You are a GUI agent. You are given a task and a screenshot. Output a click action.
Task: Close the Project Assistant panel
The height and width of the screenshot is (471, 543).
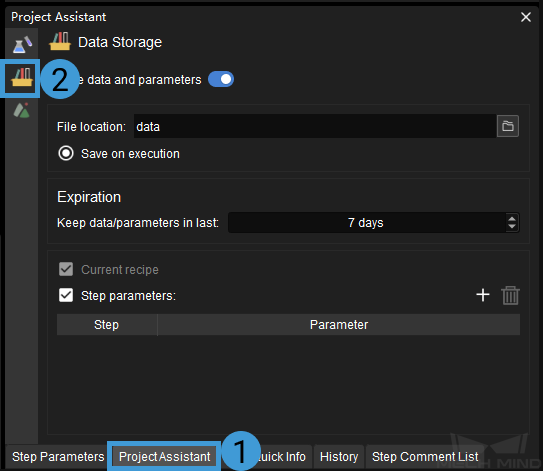point(526,17)
